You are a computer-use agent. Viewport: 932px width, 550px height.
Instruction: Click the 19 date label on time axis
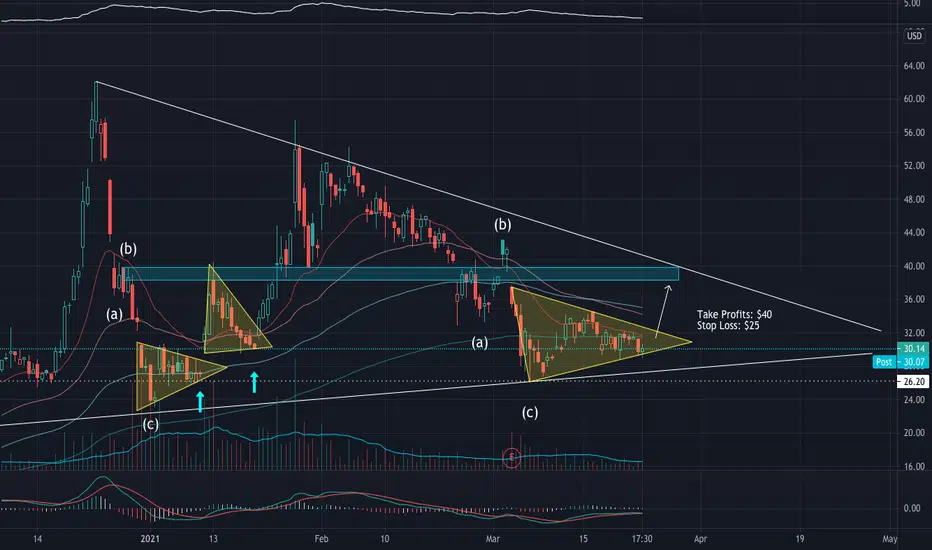pyautogui.click(x=799, y=539)
